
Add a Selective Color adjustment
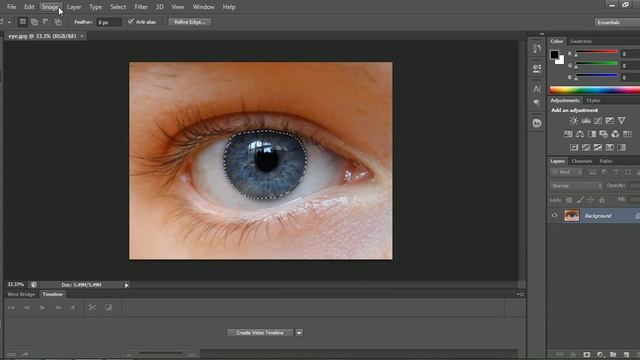point(609,147)
